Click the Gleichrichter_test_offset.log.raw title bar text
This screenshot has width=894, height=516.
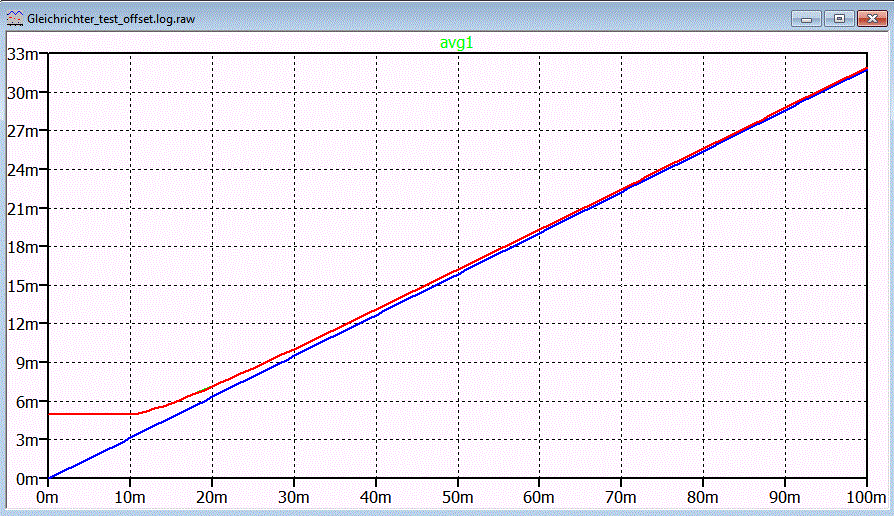111,19
